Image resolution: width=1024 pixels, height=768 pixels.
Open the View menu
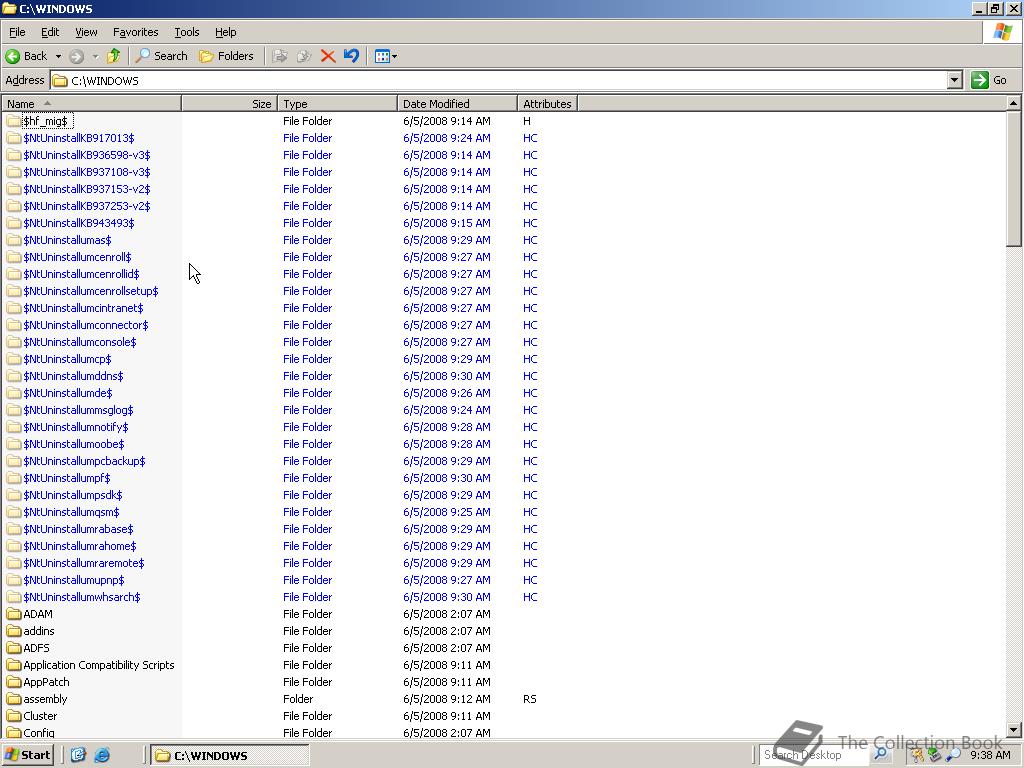[86, 32]
